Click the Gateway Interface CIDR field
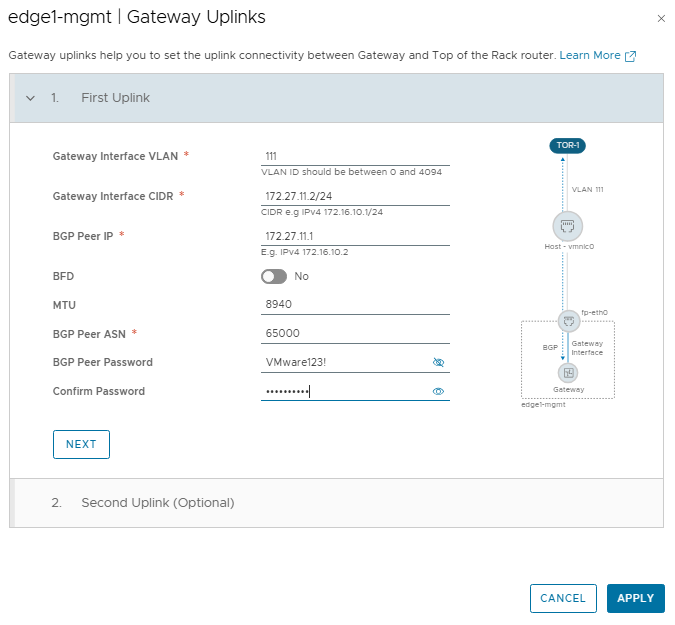 (x=354, y=196)
